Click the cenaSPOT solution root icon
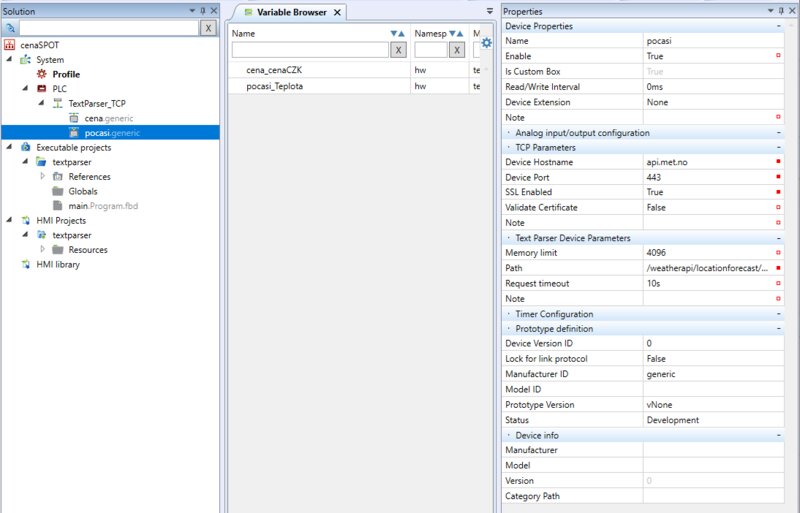Viewport: 800px width, 513px height. pyautogui.click(x=10, y=45)
